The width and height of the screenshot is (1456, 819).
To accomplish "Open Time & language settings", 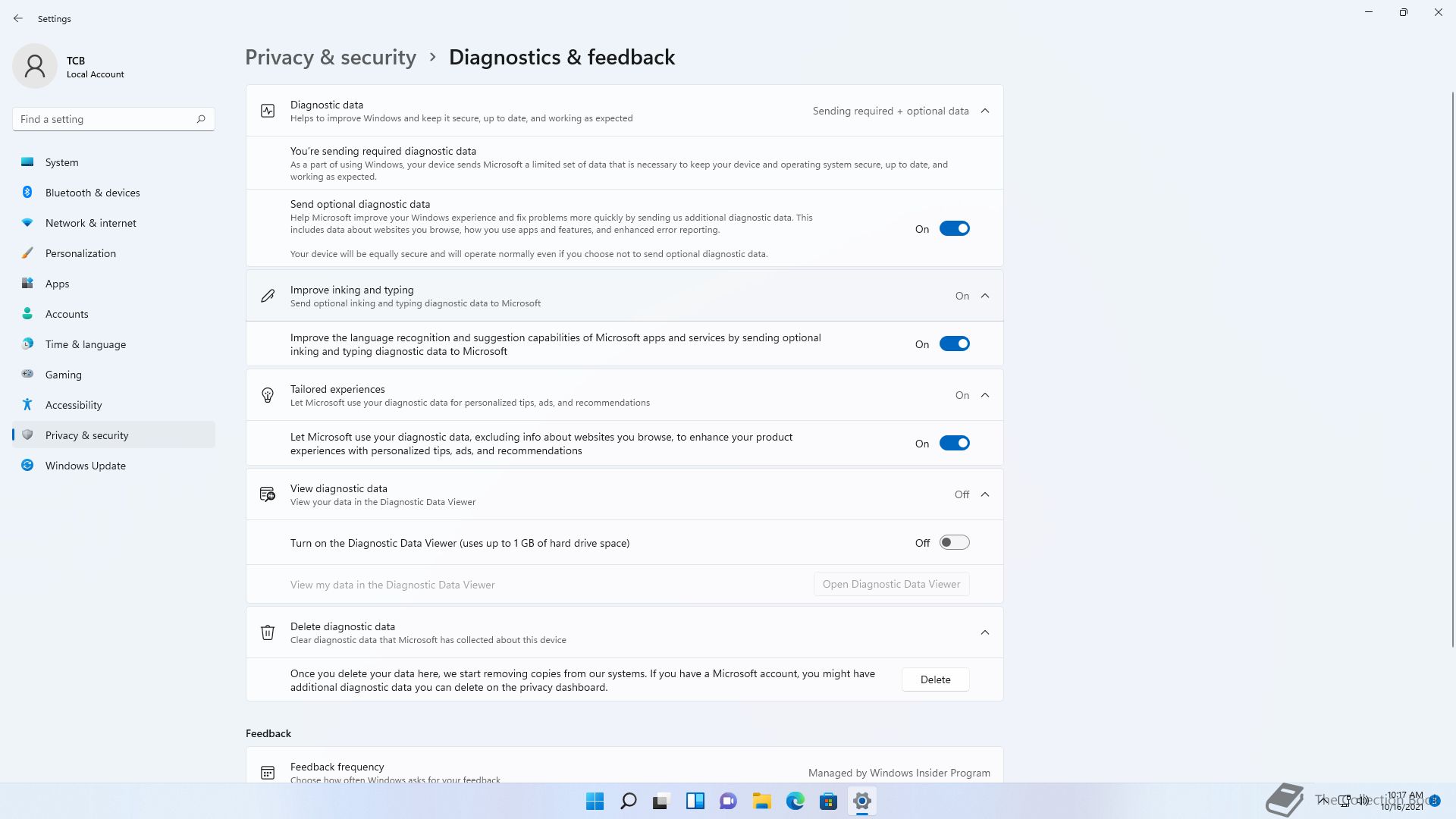I will (x=114, y=344).
